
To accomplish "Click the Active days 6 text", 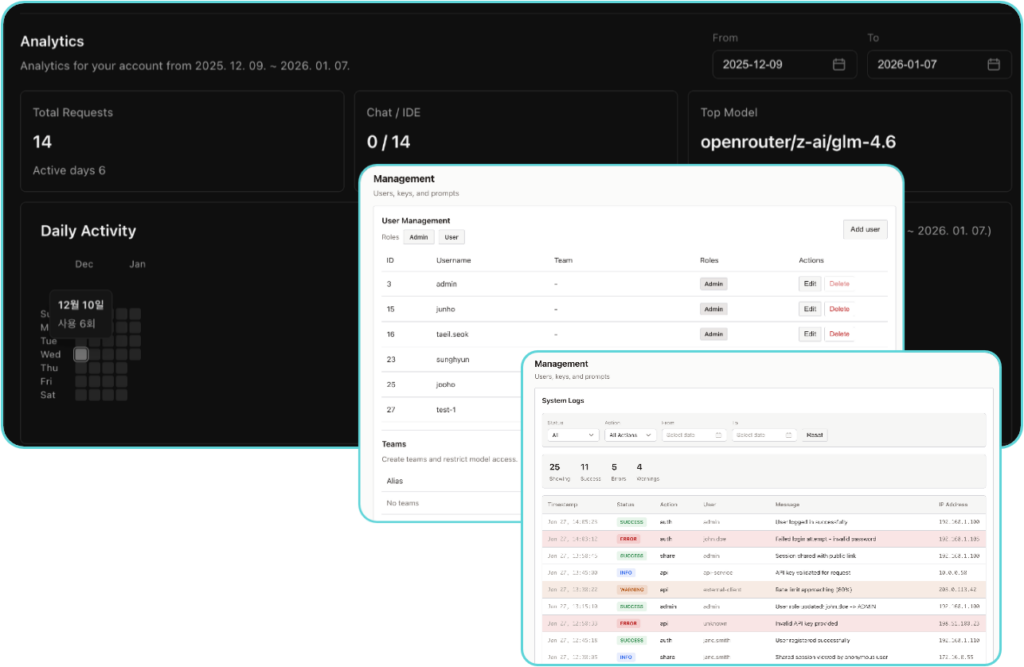I will [x=69, y=171].
